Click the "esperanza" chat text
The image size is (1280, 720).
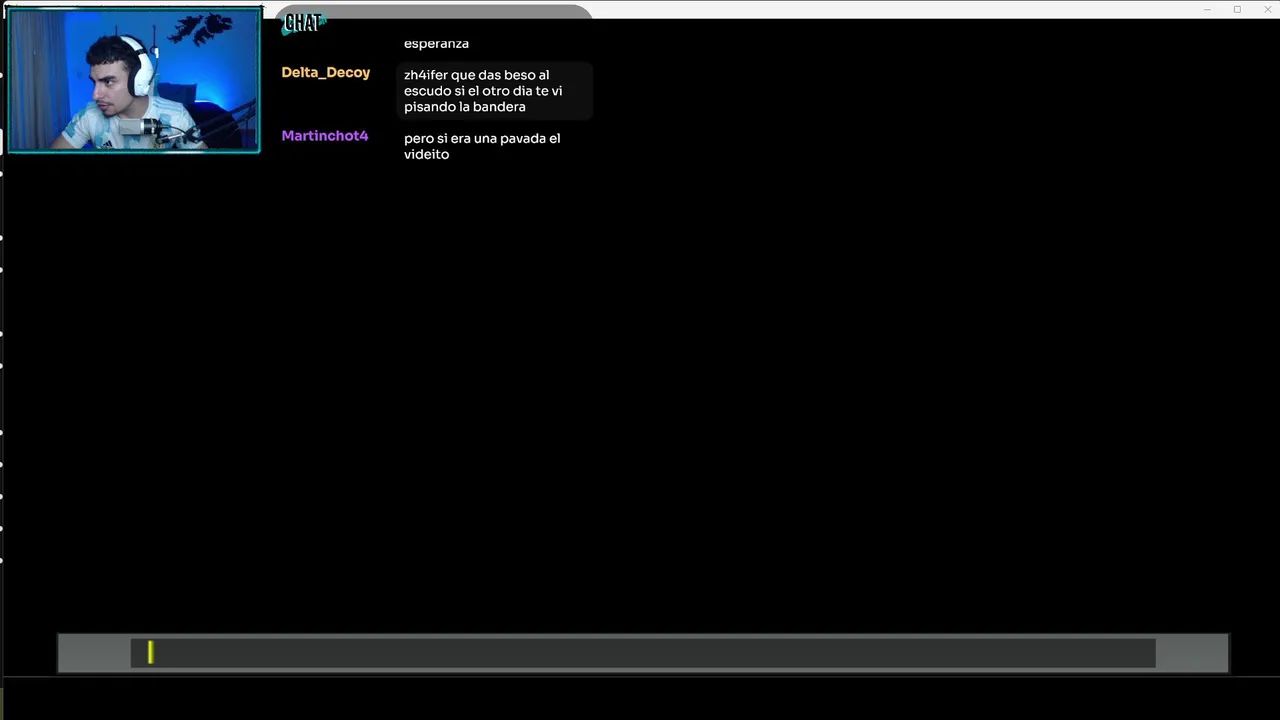point(436,43)
